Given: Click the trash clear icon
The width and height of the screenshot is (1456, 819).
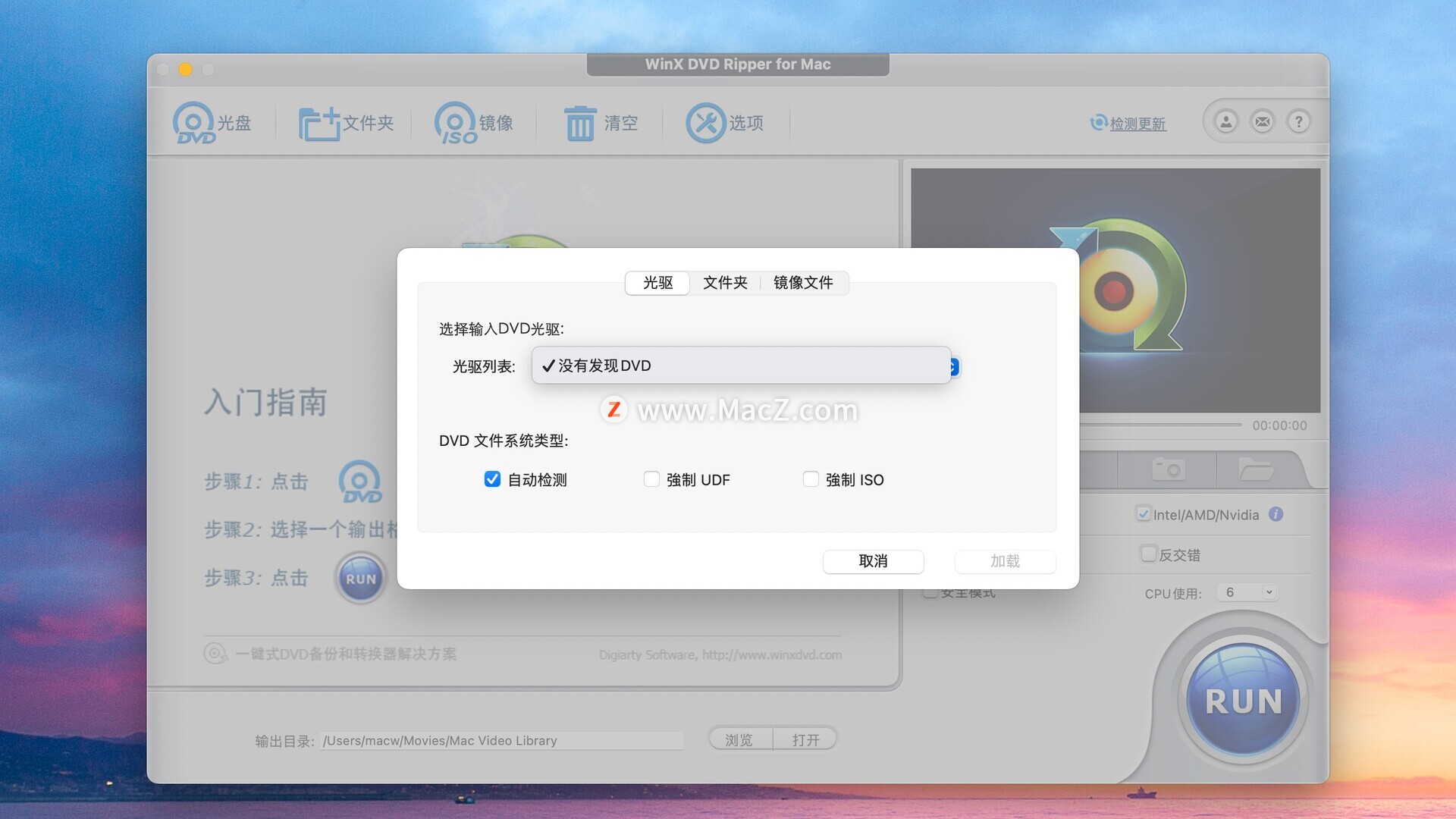Looking at the screenshot, I should pyautogui.click(x=580, y=123).
